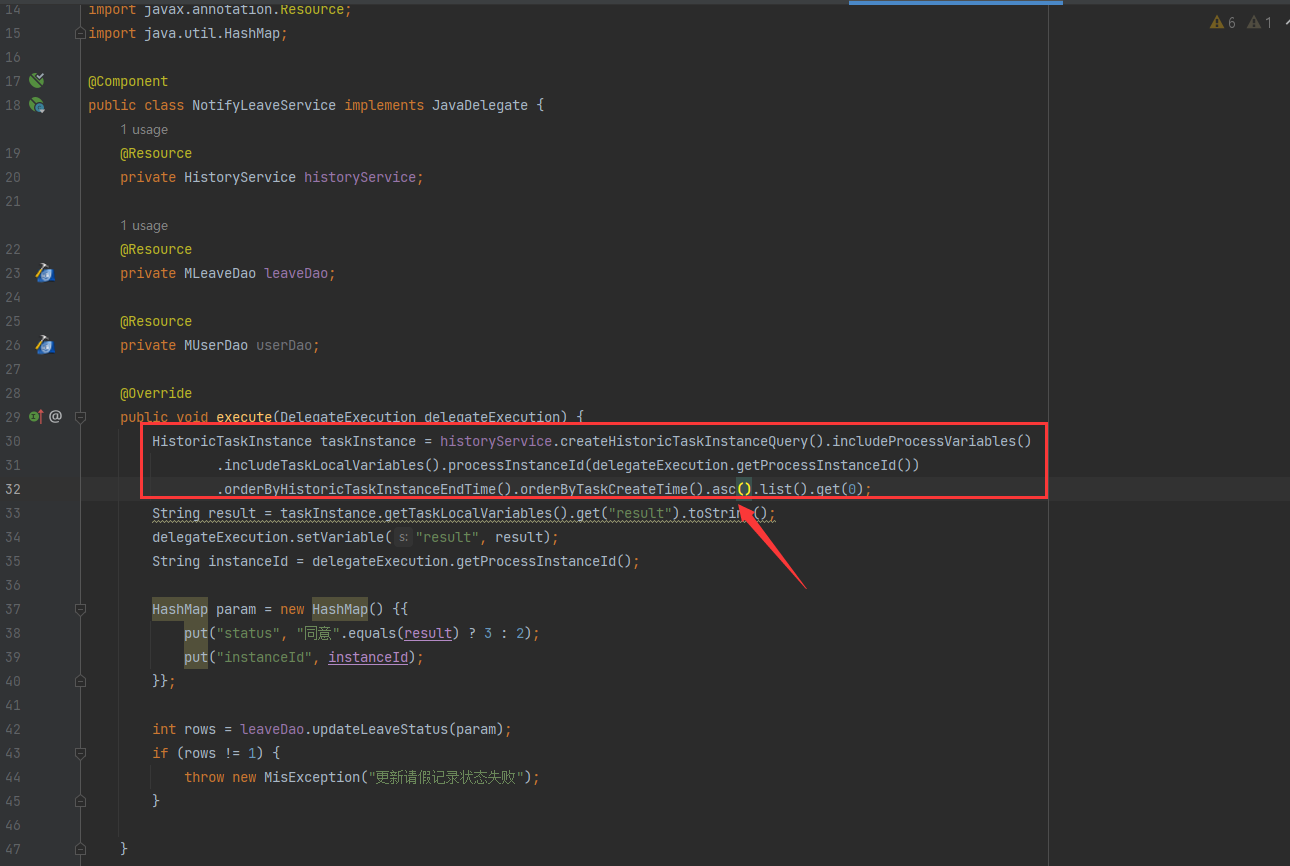Click the Spring bean gutter icon on line 17
The height and width of the screenshot is (866, 1290).
click(37, 81)
